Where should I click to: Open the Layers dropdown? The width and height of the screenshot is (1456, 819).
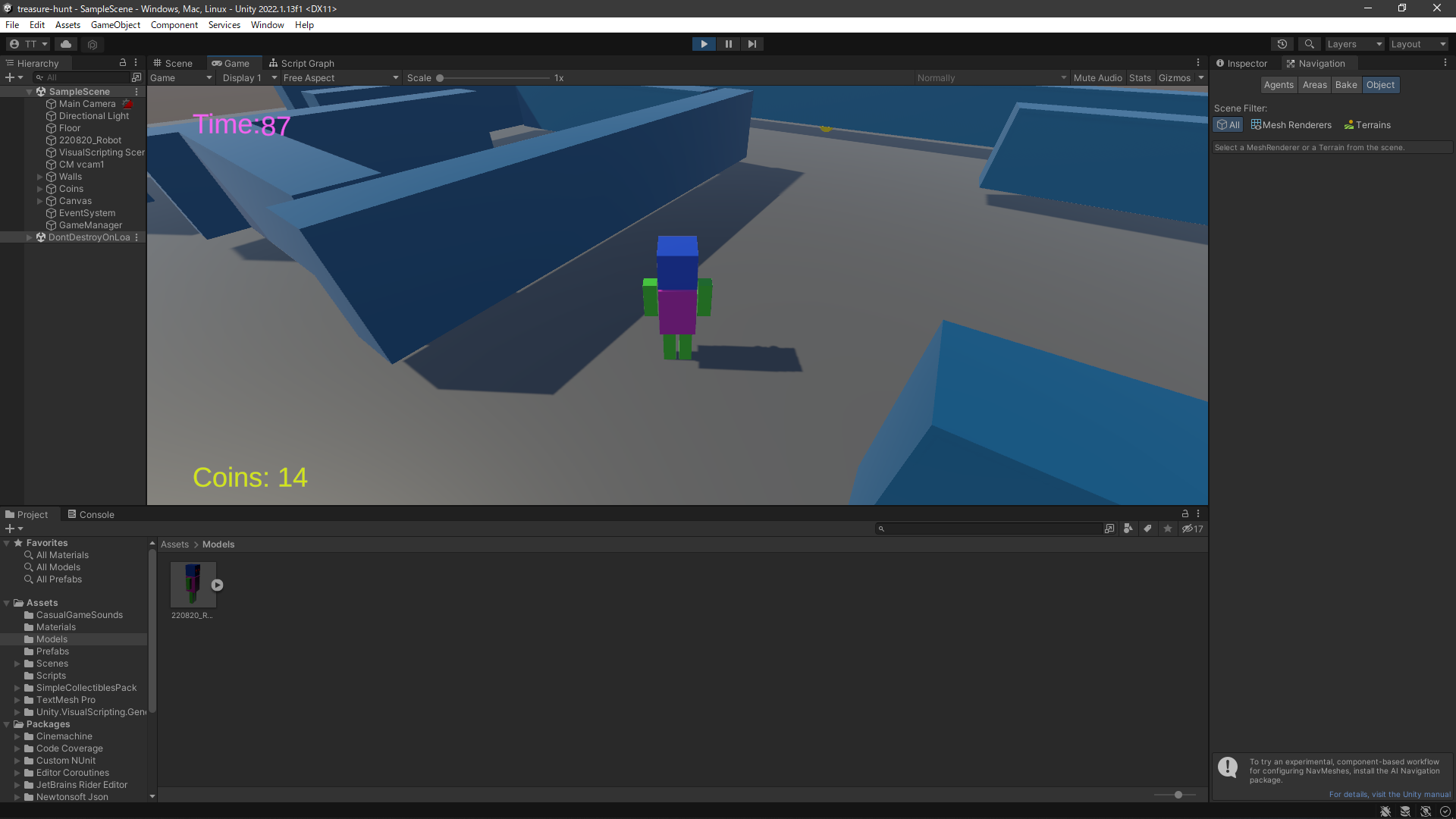[x=1354, y=44]
